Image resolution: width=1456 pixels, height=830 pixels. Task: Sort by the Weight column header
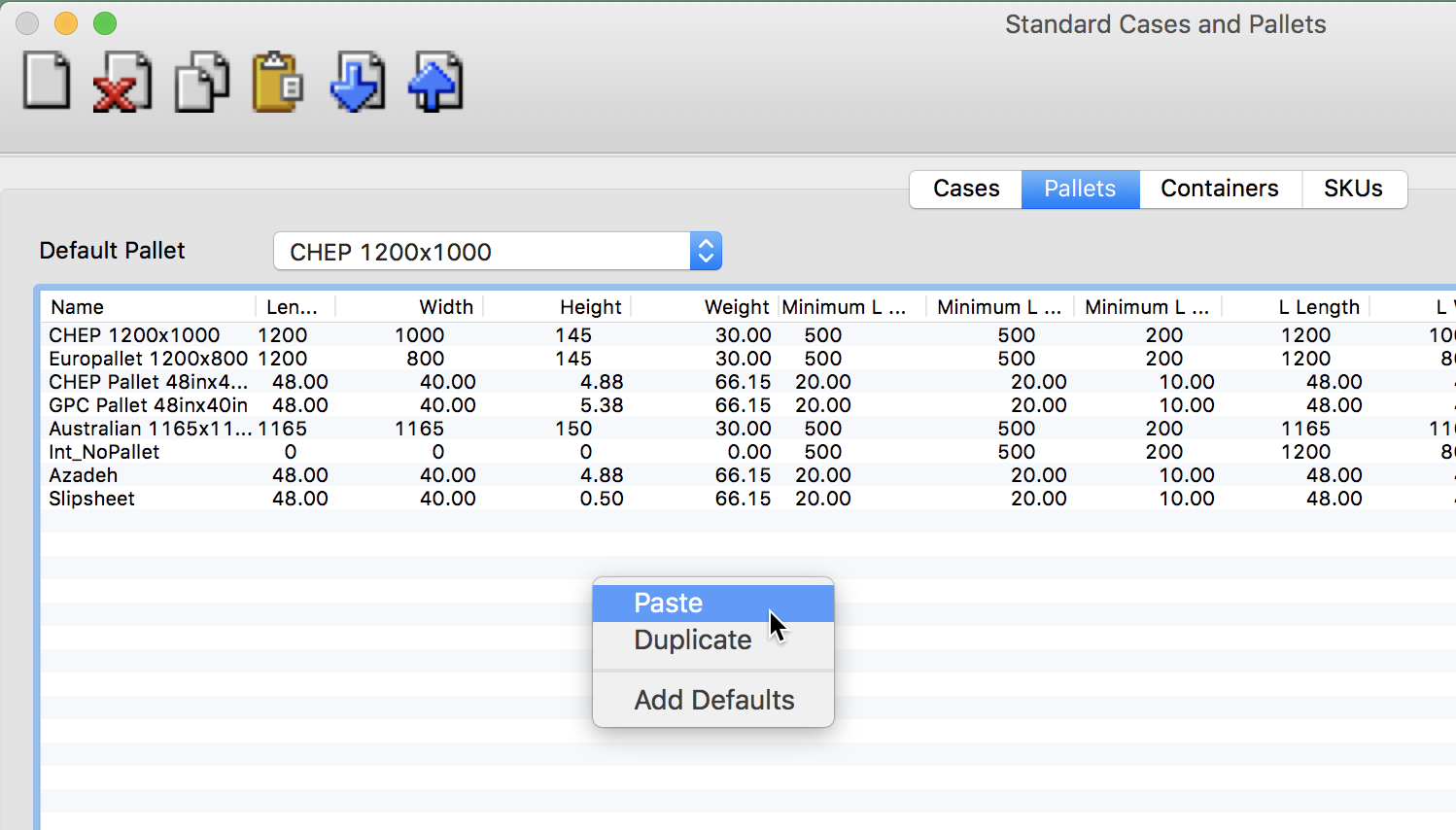(705, 307)
